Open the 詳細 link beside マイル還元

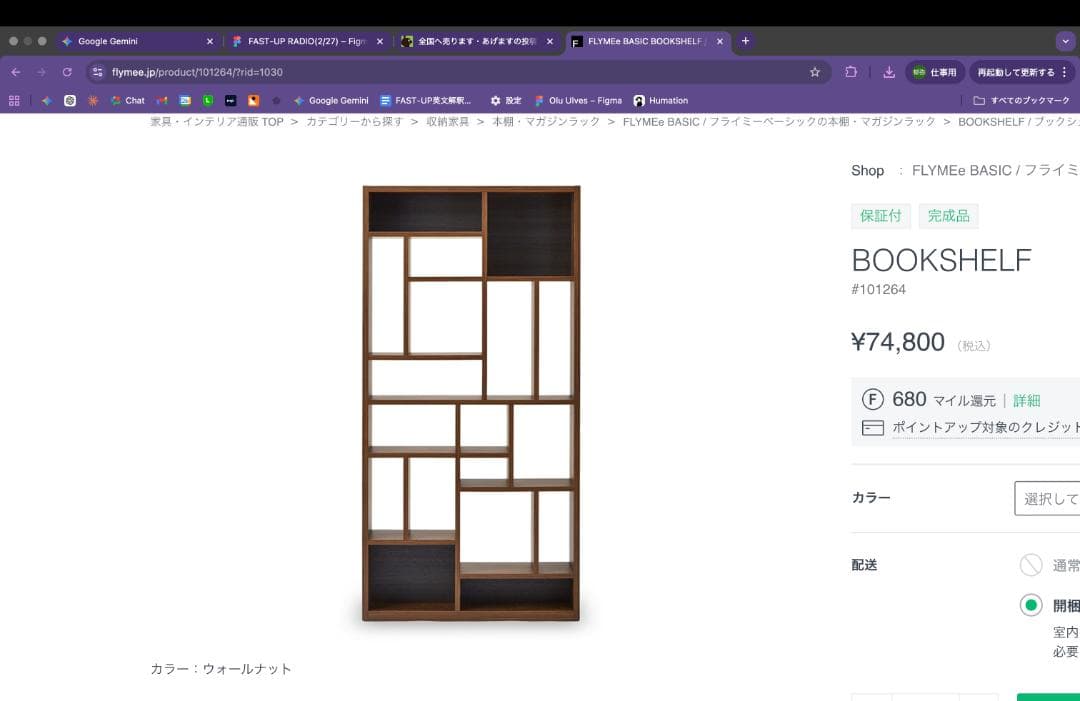point(1026,399)
